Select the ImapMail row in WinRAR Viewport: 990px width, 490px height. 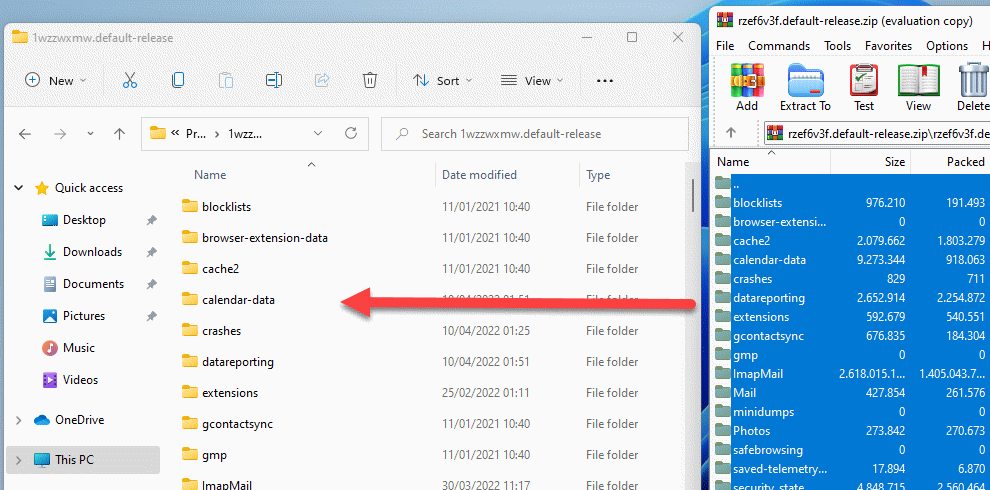[x=851, y=374]
